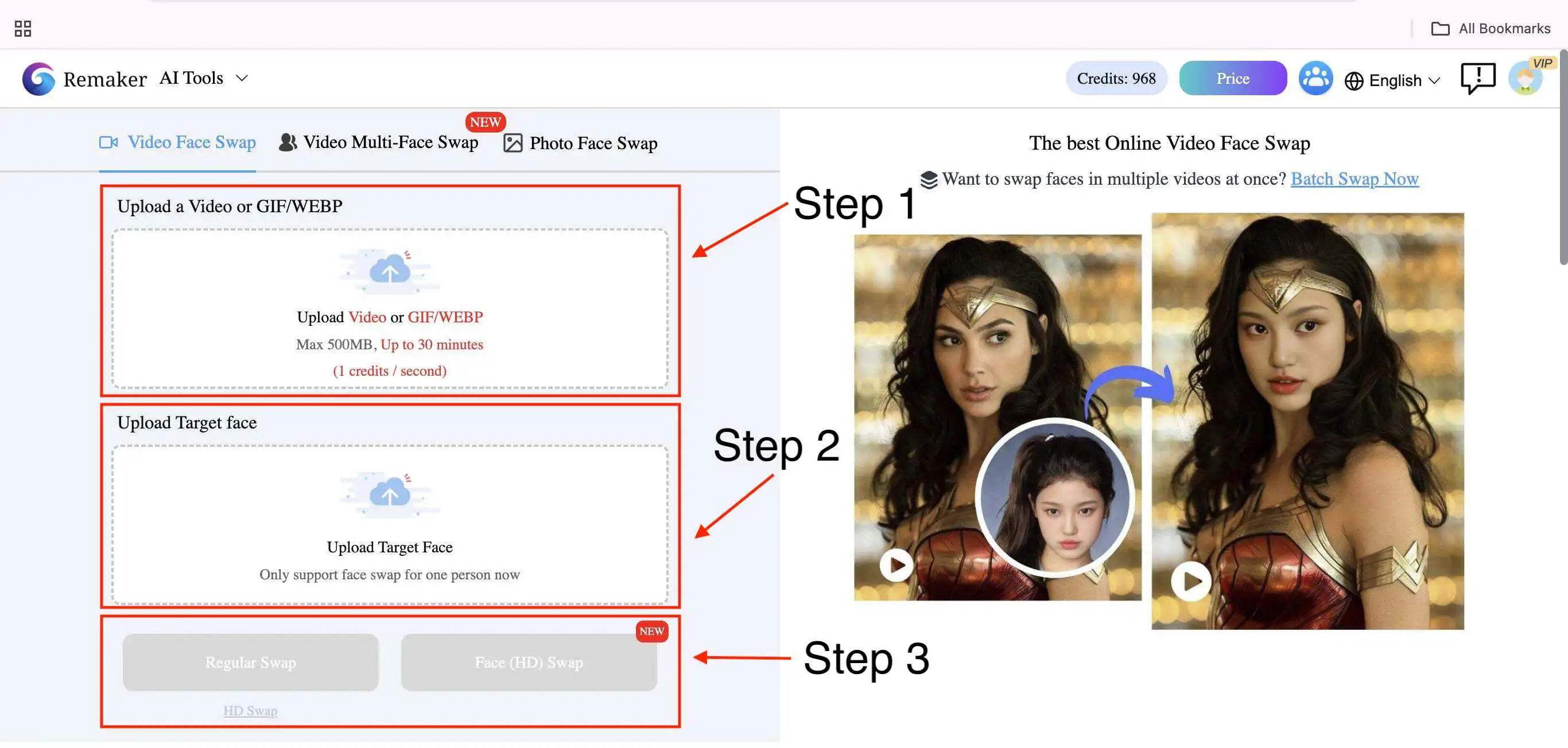Image resolution: width=1568 pixels, height=748 pixels.
Task: Click 'Only support face swap for one person now'
Action: click(390, 575)
